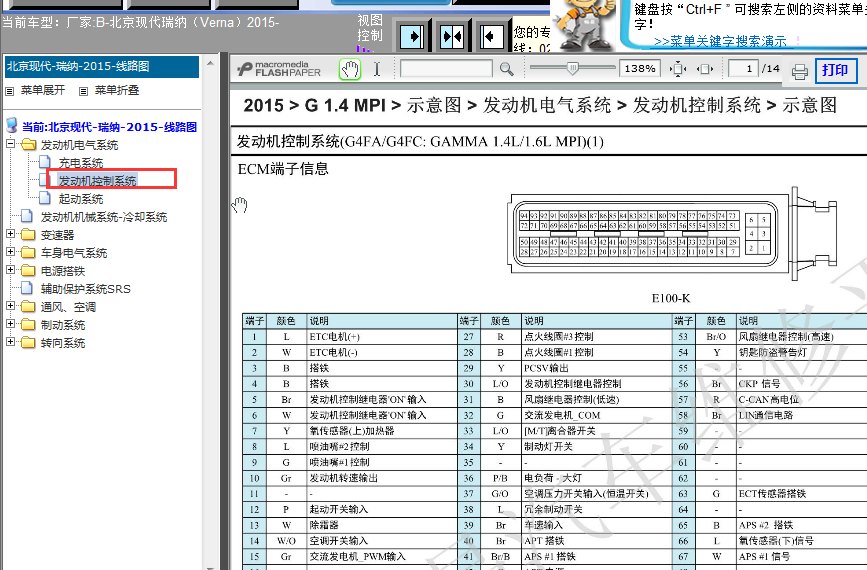Click table cell '交流发电机_COM'

(596, 415)
